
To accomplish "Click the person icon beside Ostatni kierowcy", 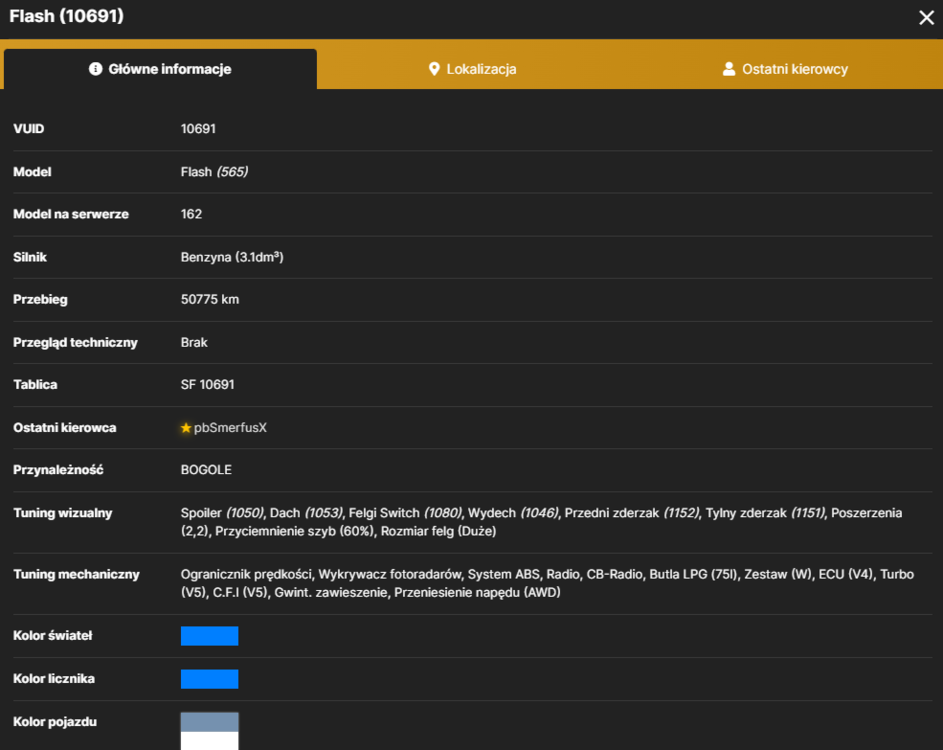I will pyautogui.click(x=728, y=69).
